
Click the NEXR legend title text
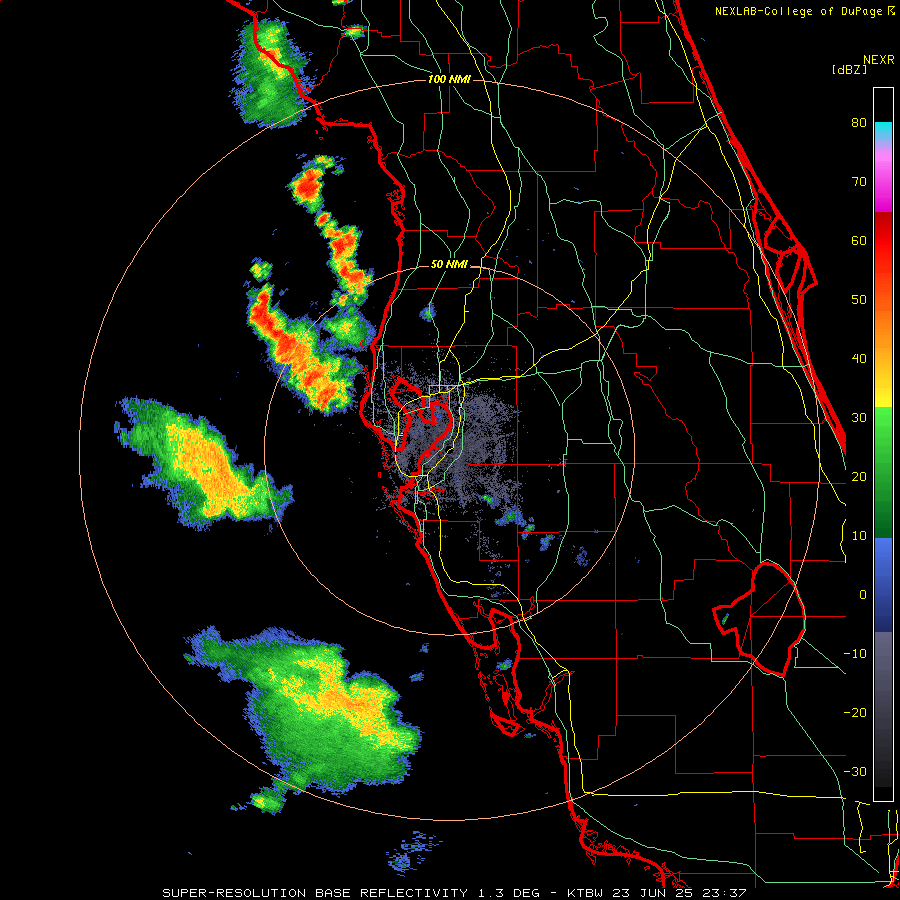(878, 60)
